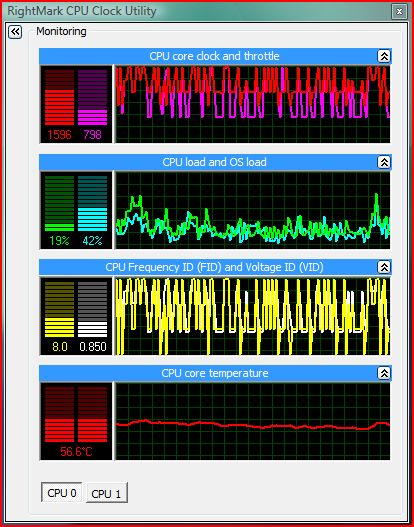Click the CPU core clock and throttle header

coord(215,56)
